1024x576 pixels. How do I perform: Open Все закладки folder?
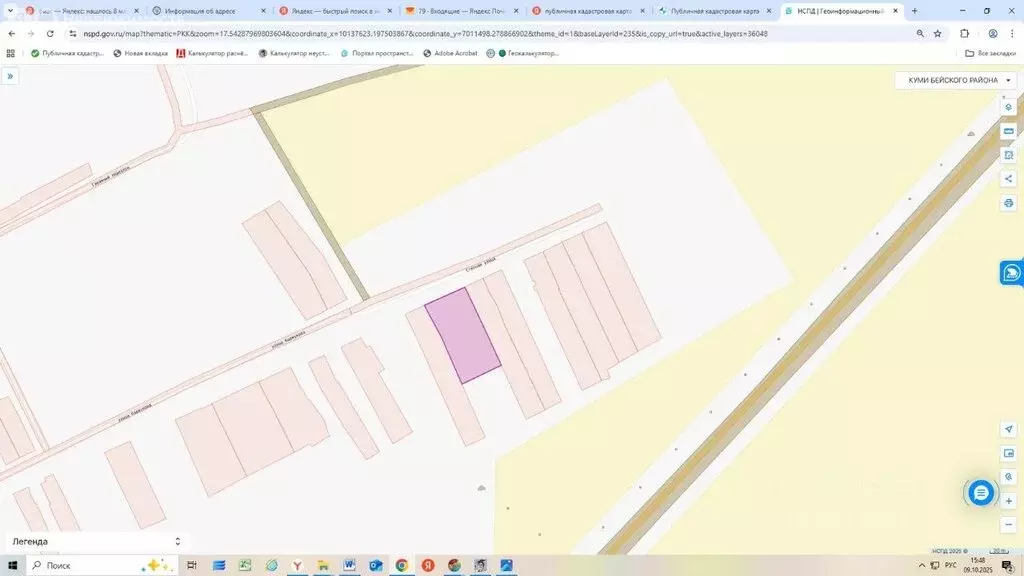(991, 54)
